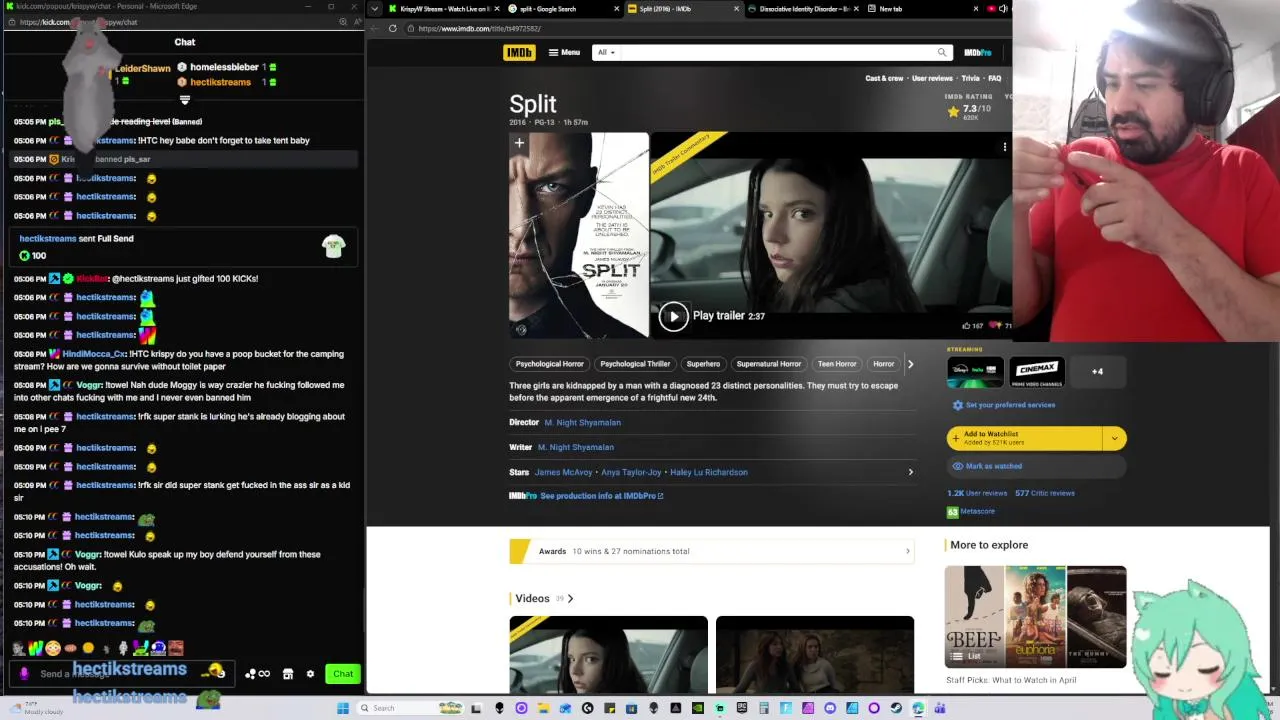
Task: Open director M. Night Shyamalan link
Action: click(582, 422)
